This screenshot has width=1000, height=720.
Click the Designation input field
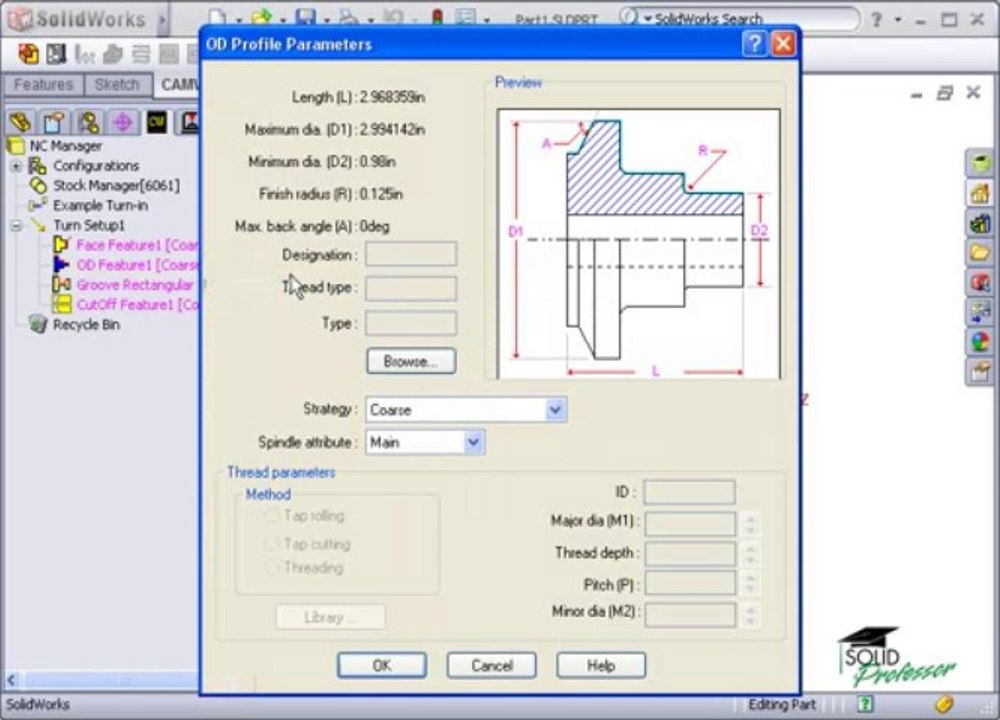(411, 254)
